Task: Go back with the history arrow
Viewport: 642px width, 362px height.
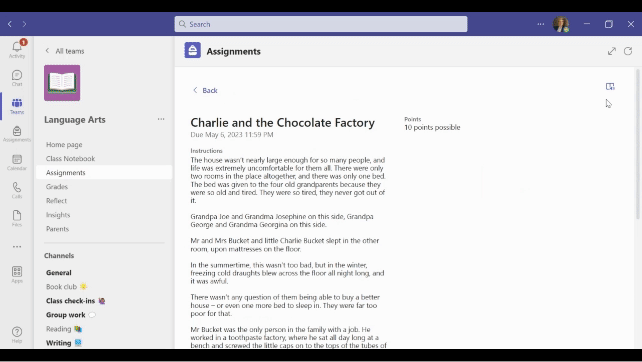Action: coord(10,24)
